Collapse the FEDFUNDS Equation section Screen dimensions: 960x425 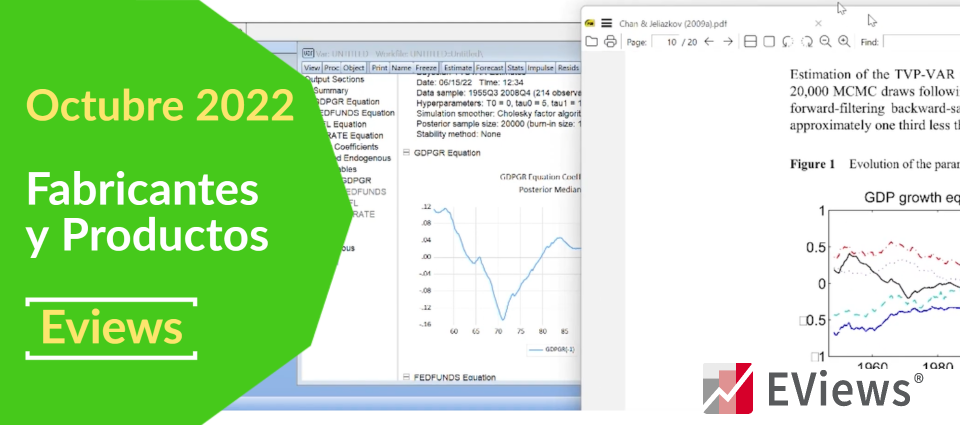406,377
